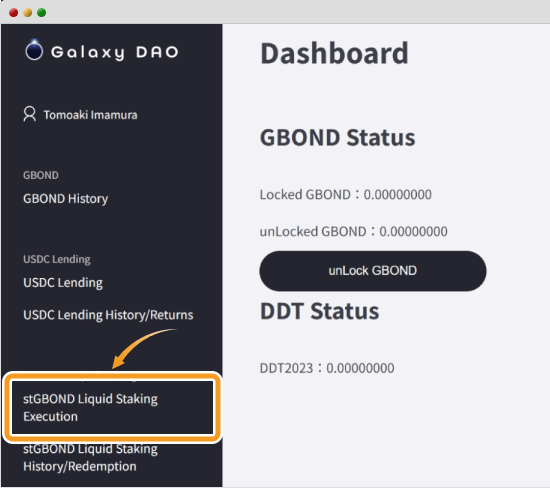The width and height of the screenshot is (550, 488).
Task: Click the Galaxy DAO brand text
Action: (115, 52)
